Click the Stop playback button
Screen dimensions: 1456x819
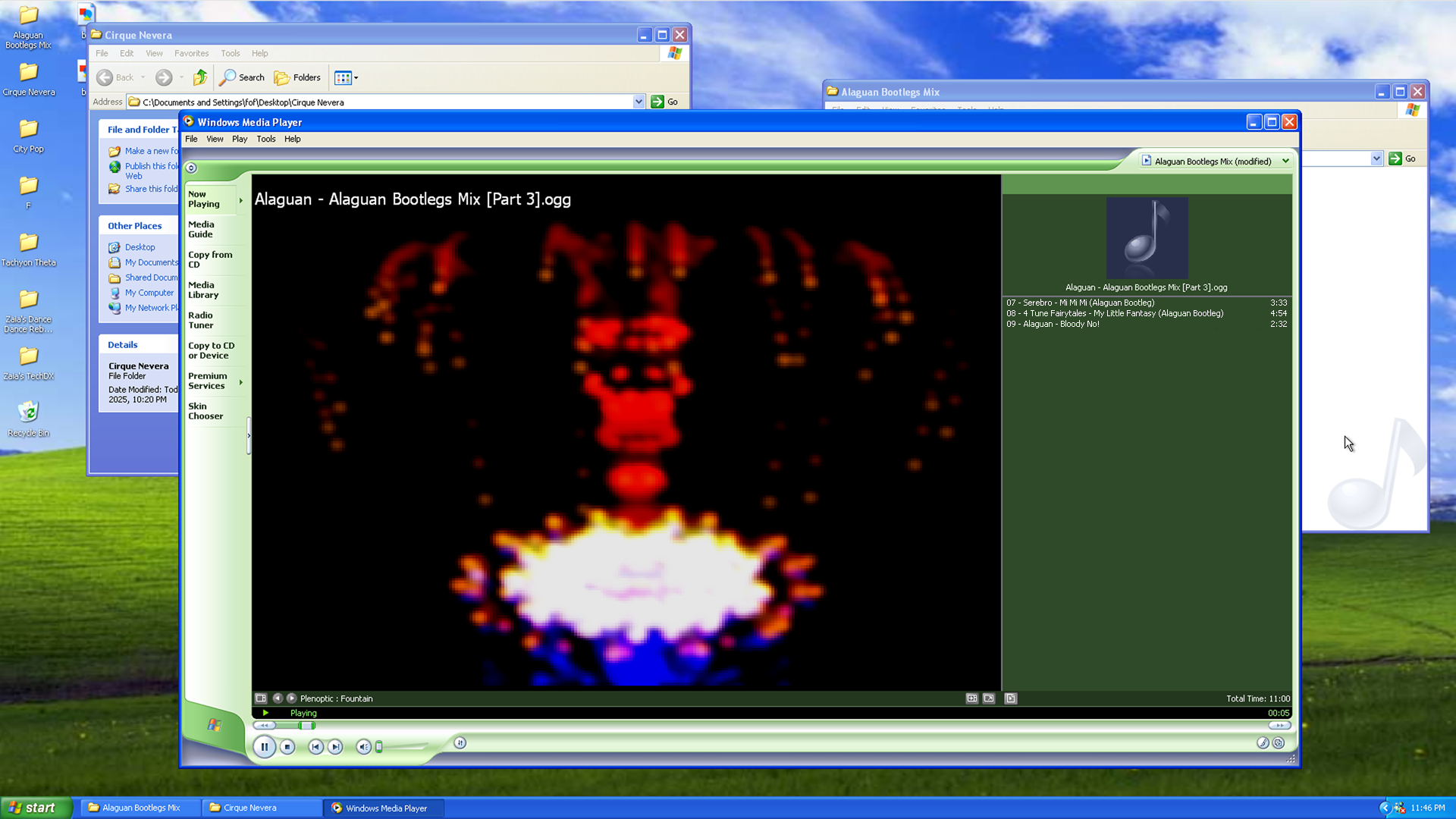pyautogui.click(x=287, y=747)
